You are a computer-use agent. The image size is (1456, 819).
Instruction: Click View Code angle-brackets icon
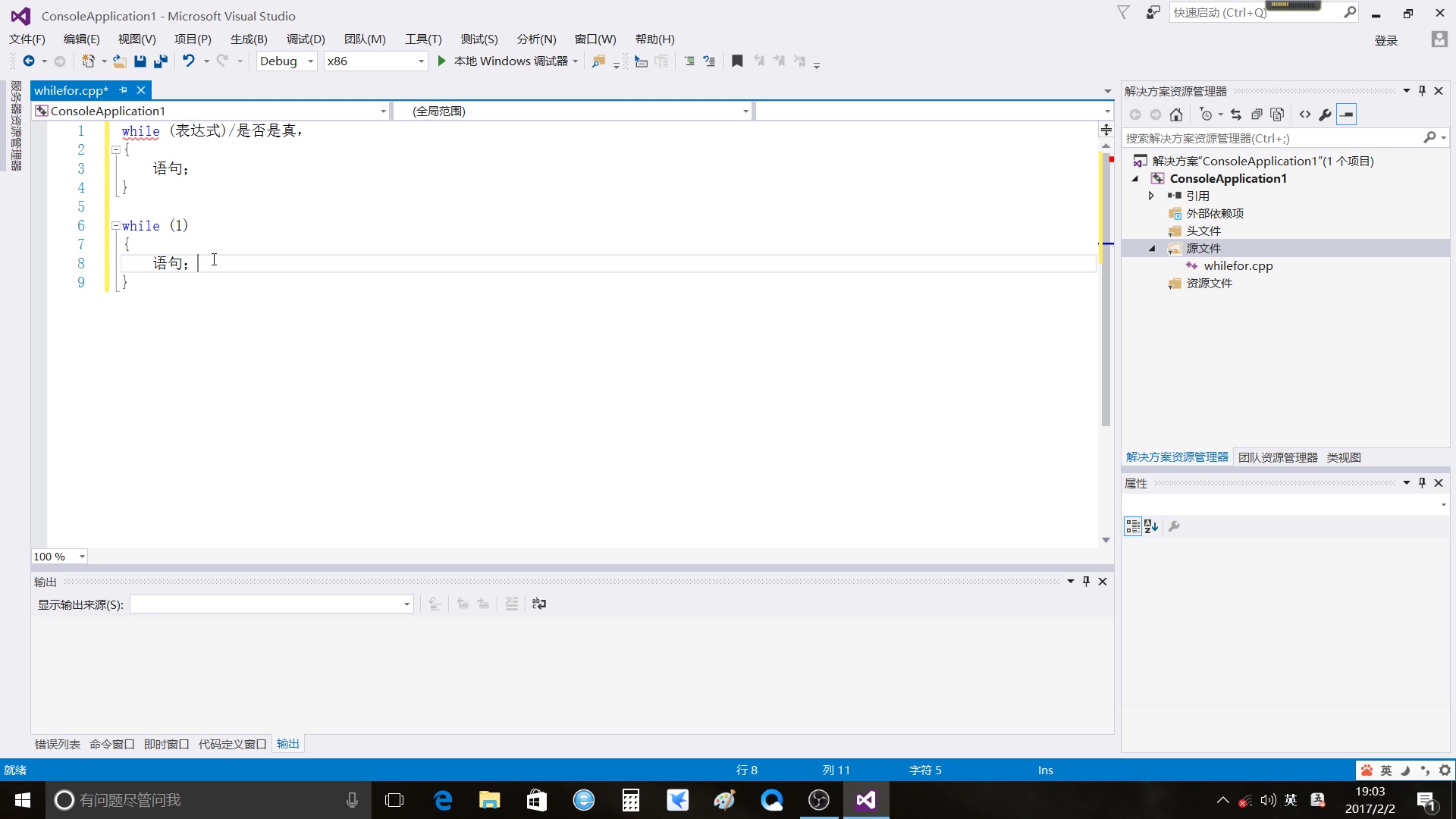(1305, 115)
